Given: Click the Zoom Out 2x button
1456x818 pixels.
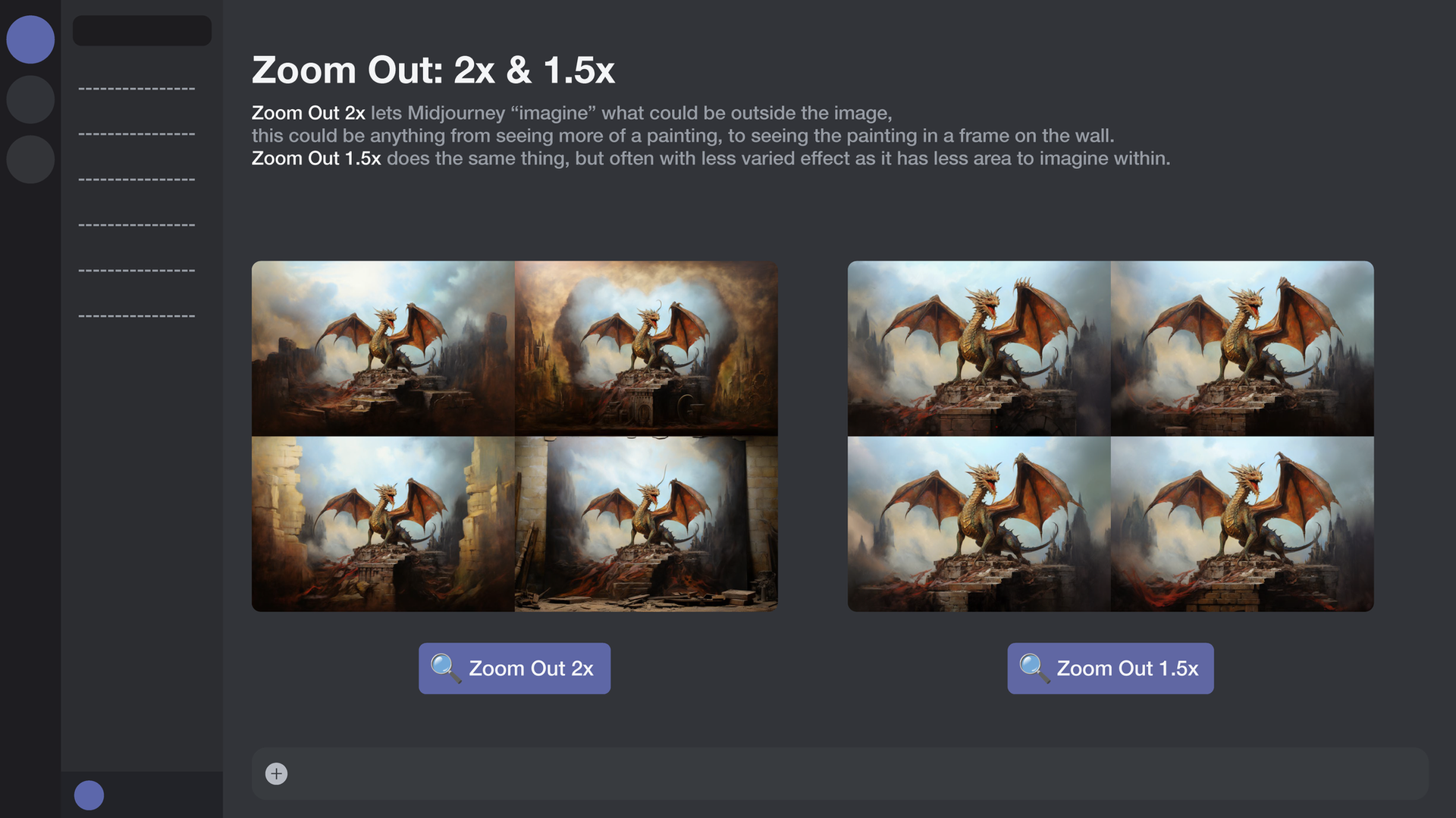Looking at the screenshot, I should click(x=514, y=669).
